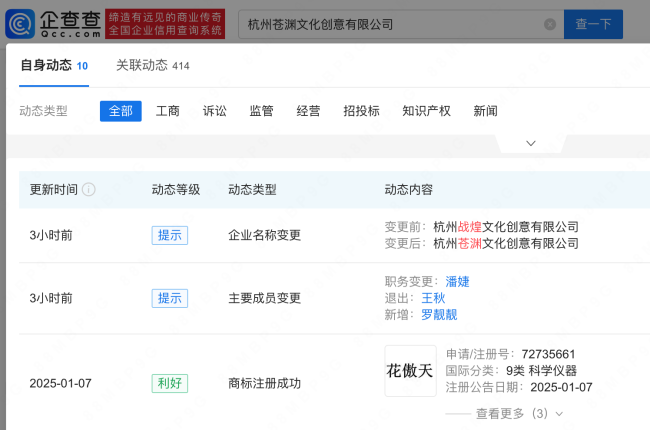650x430 pixels.
Task: Open the 花傲天 trademark thumbnail
Action: tap(410, 371)
